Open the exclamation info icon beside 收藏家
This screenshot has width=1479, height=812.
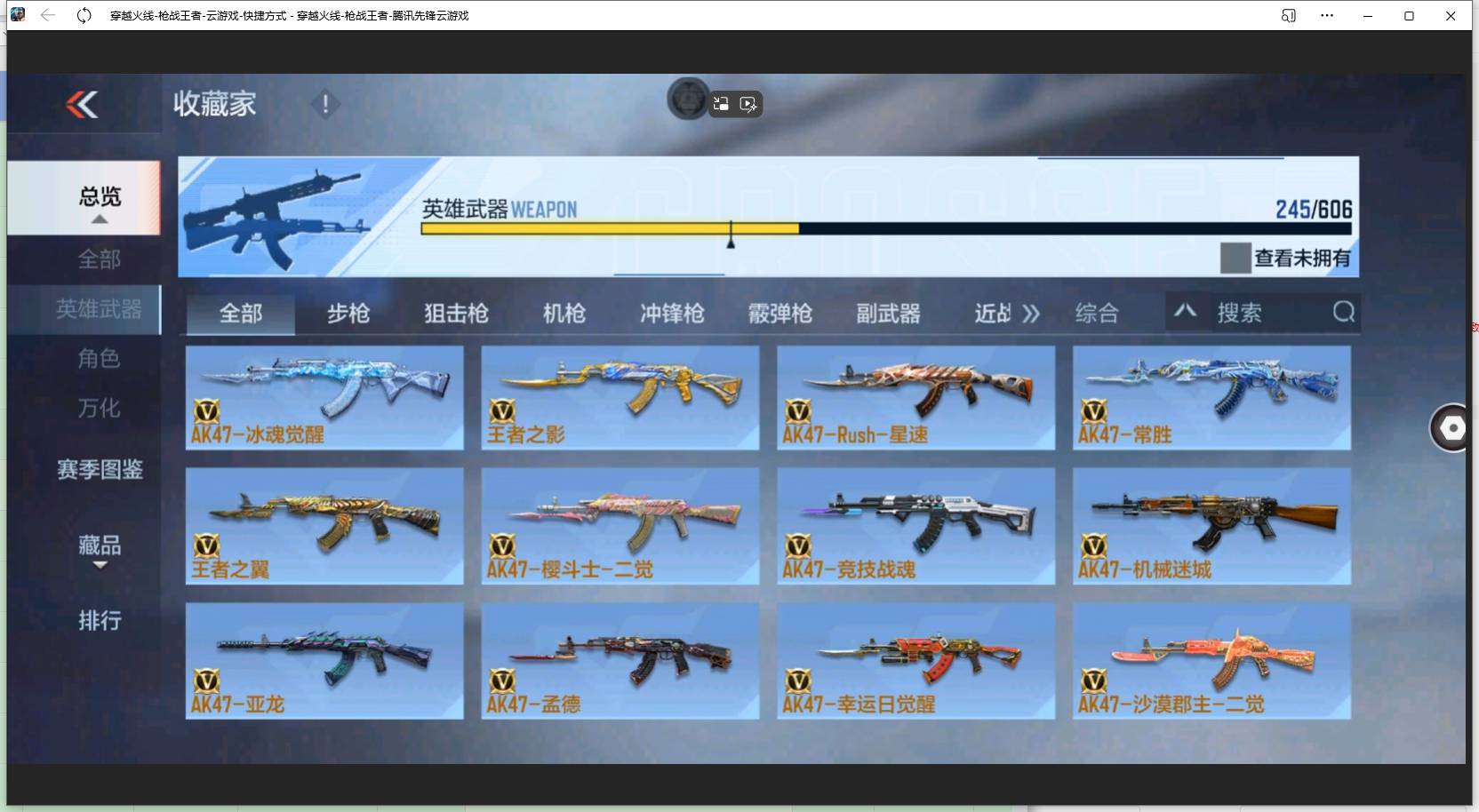click(x=325, y=105)
